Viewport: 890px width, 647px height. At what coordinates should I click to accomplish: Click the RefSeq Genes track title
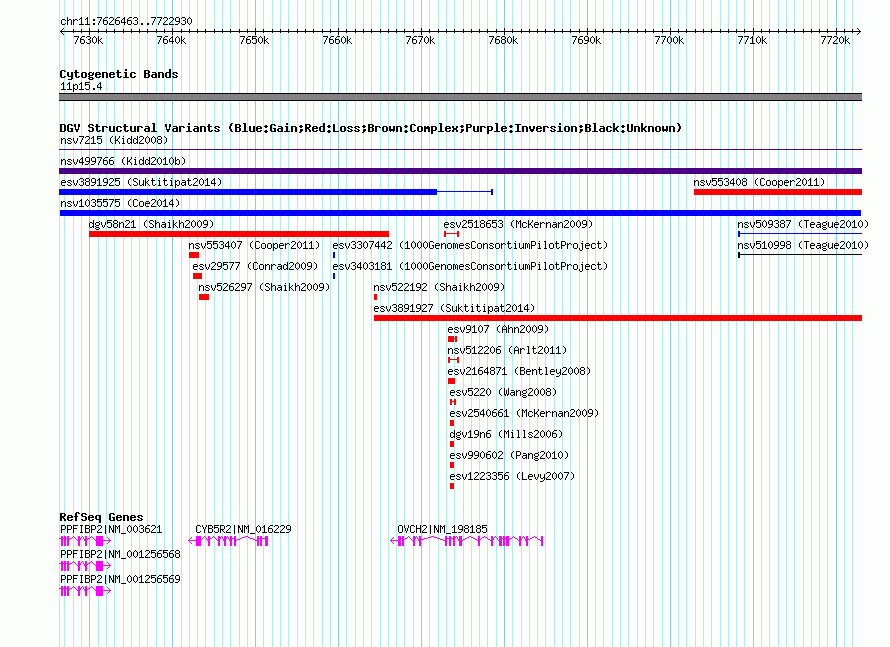101,517
